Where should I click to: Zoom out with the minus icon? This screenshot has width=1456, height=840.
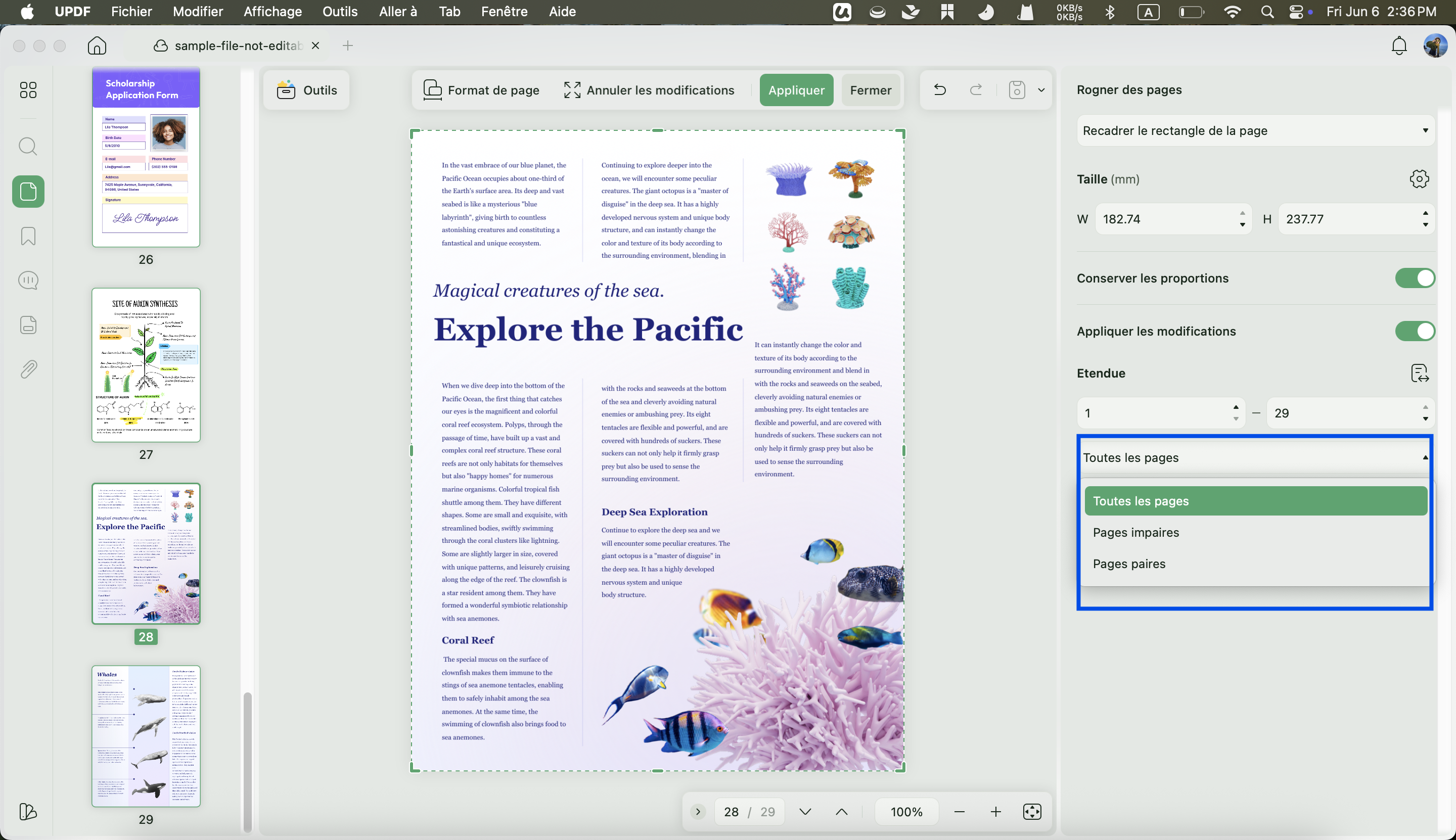click(x=959, y=812)
